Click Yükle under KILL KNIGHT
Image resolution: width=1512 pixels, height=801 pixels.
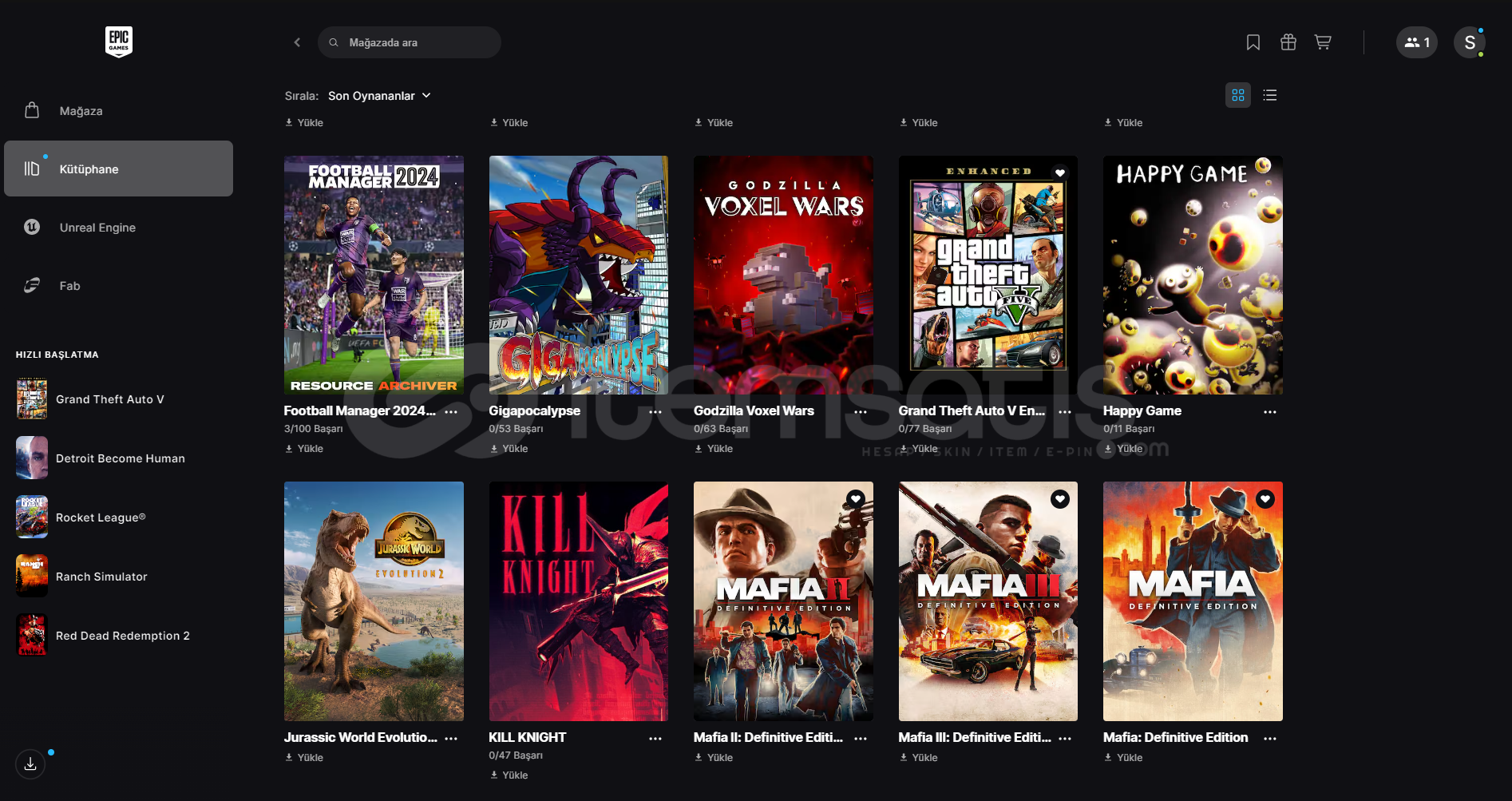(509, 775)
